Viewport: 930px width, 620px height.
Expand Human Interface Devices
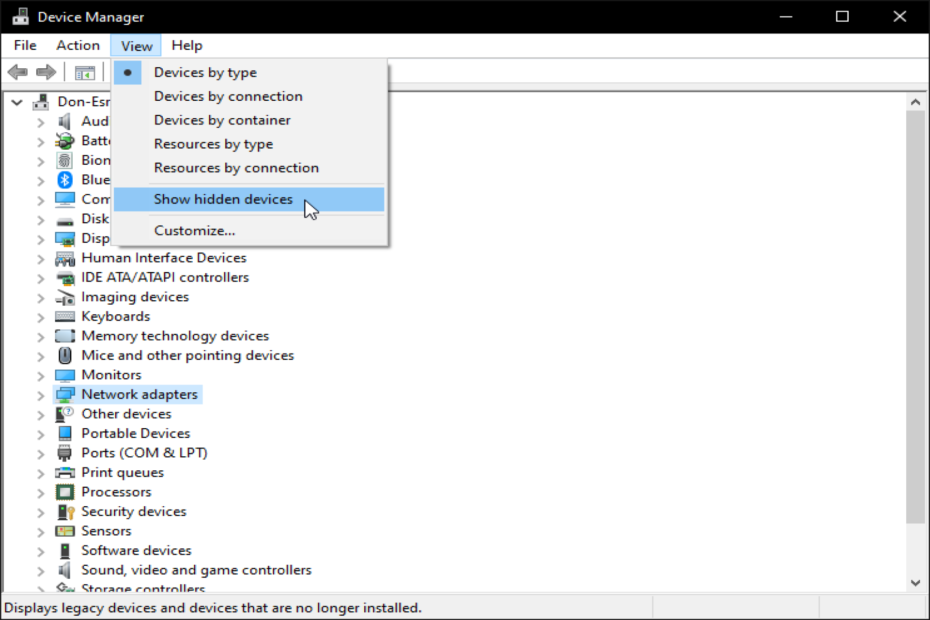click(x=40, y=259)
